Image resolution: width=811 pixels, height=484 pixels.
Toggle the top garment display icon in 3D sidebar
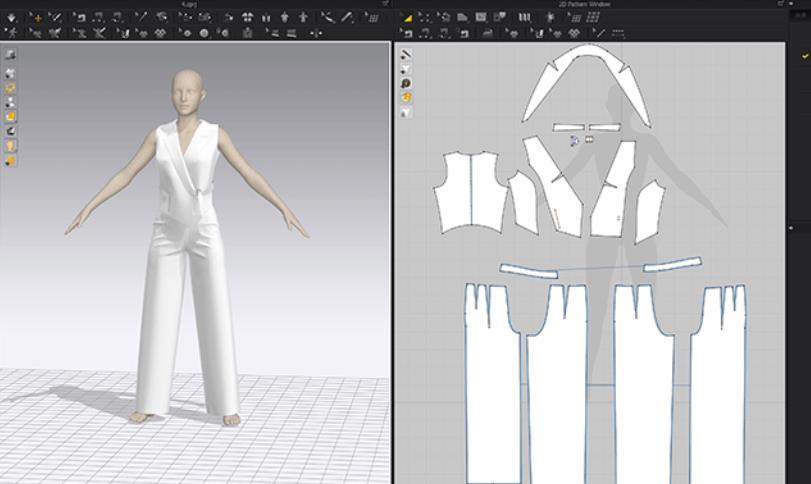point(11,55)
